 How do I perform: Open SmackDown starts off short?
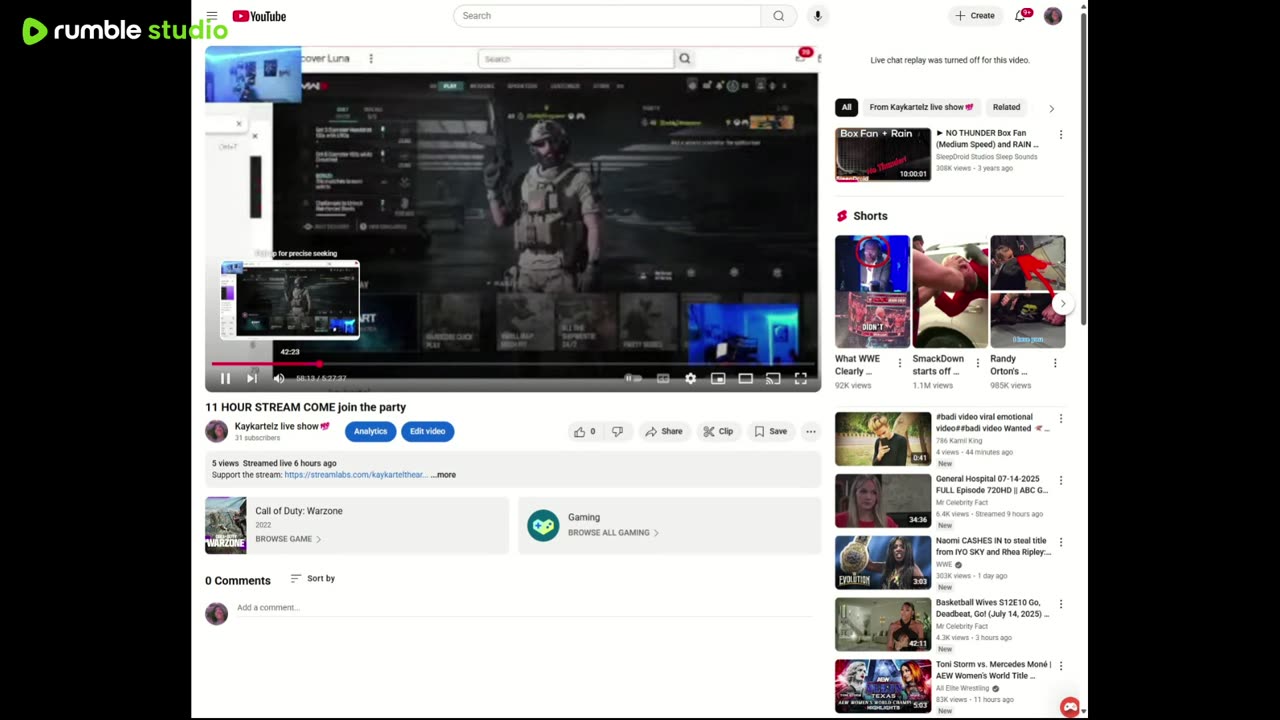(950, 291)
